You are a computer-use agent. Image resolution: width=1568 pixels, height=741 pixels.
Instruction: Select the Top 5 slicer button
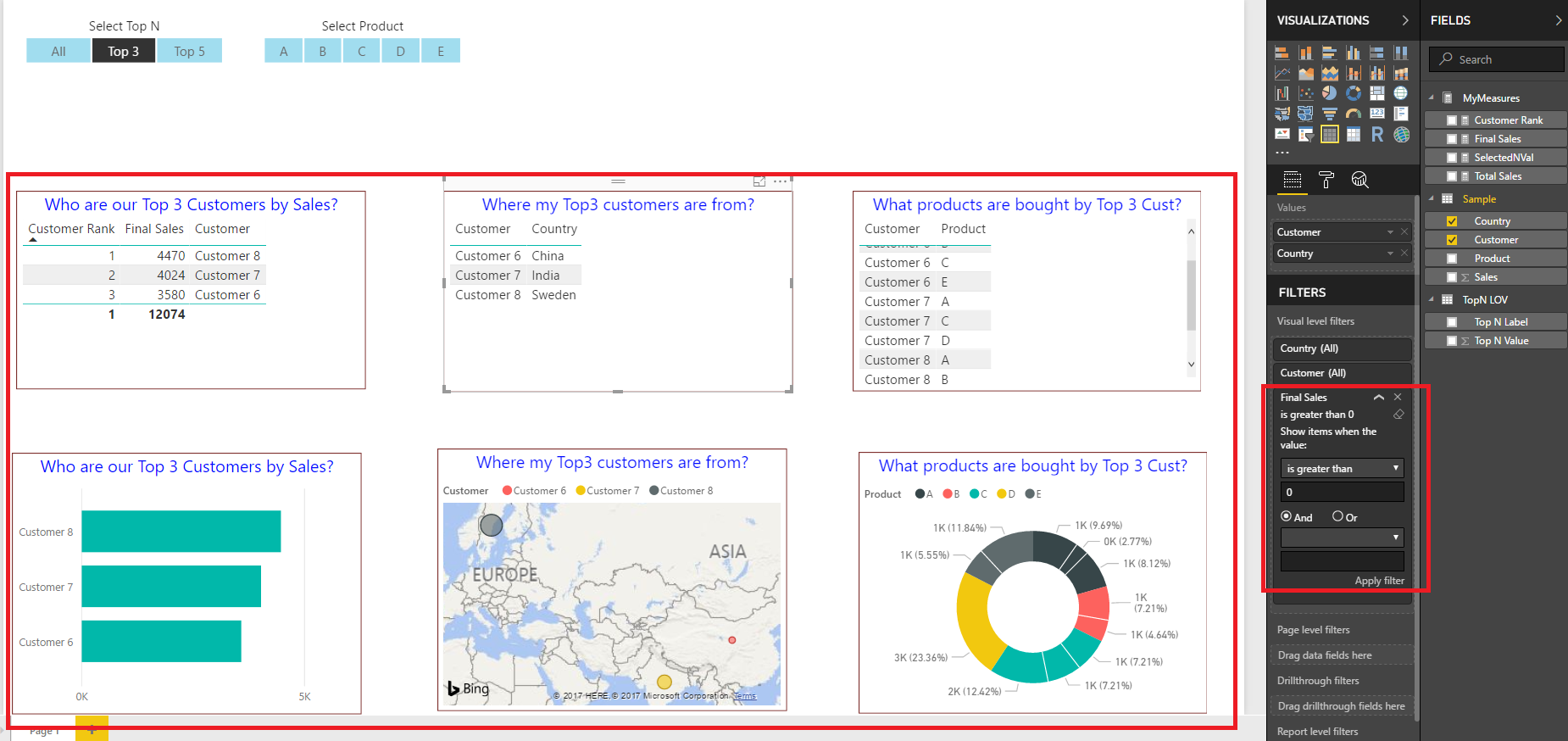(x=190, y=51)
